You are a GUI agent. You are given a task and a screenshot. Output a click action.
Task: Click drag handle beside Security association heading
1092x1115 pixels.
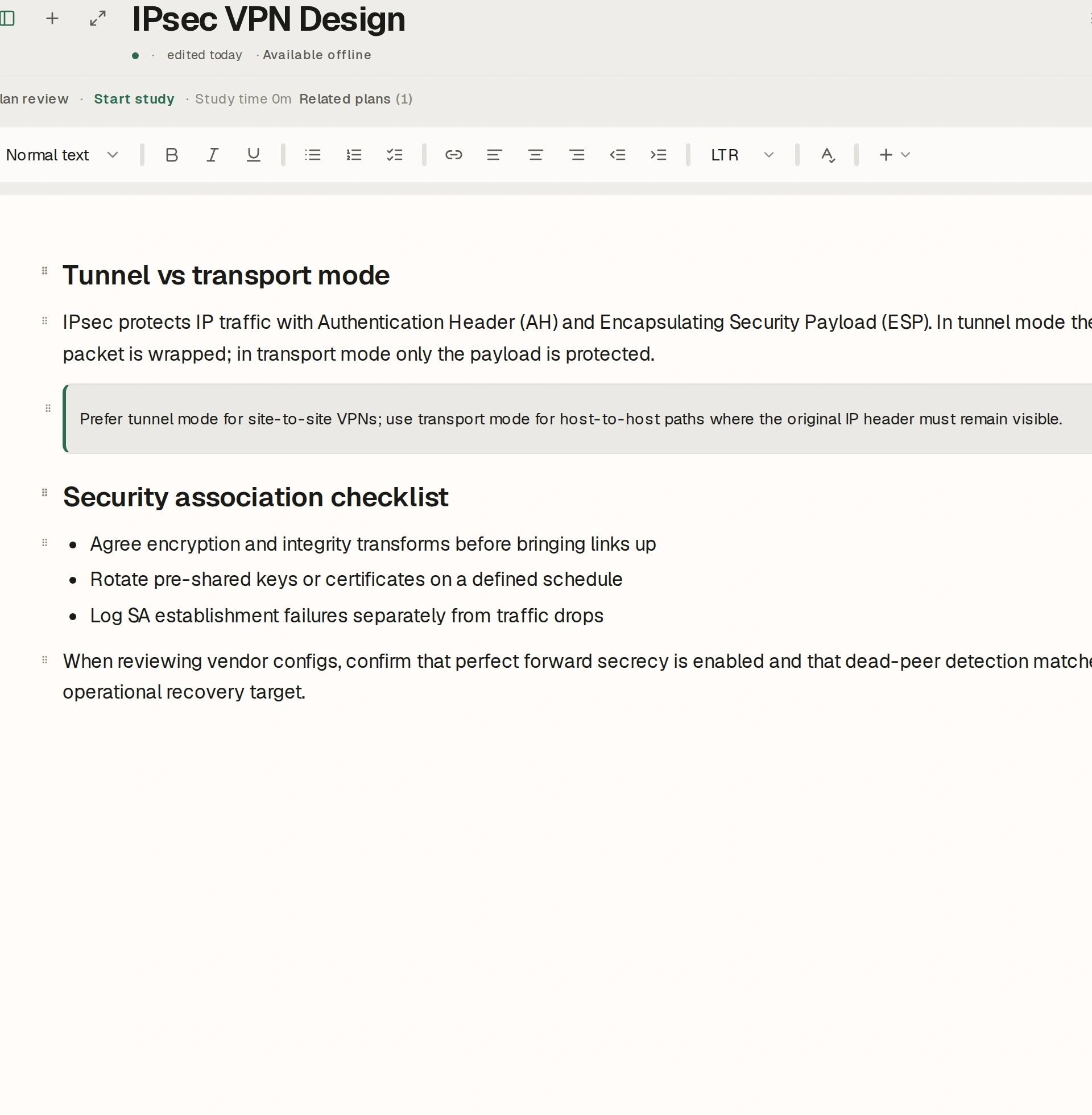[45, 493]
